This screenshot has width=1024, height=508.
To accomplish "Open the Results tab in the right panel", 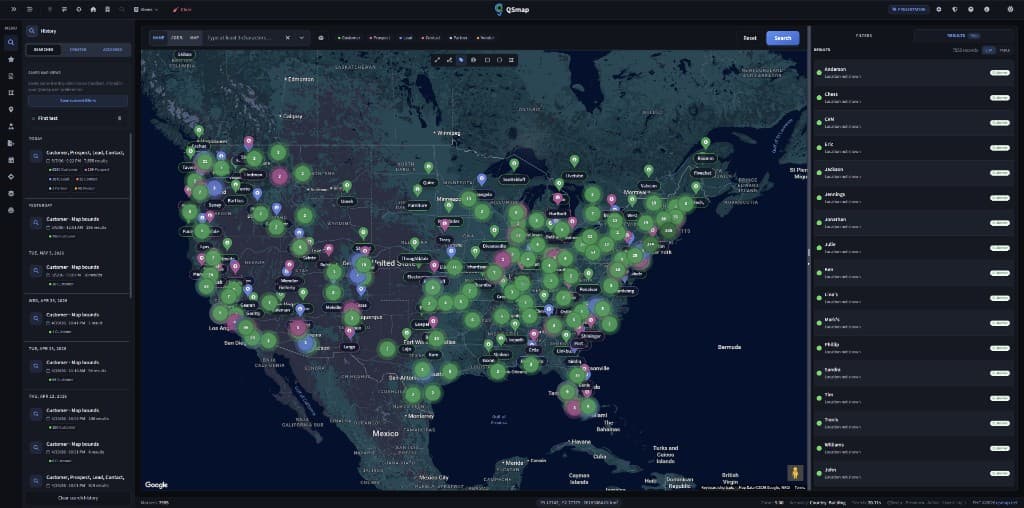I will click(964, 35).
